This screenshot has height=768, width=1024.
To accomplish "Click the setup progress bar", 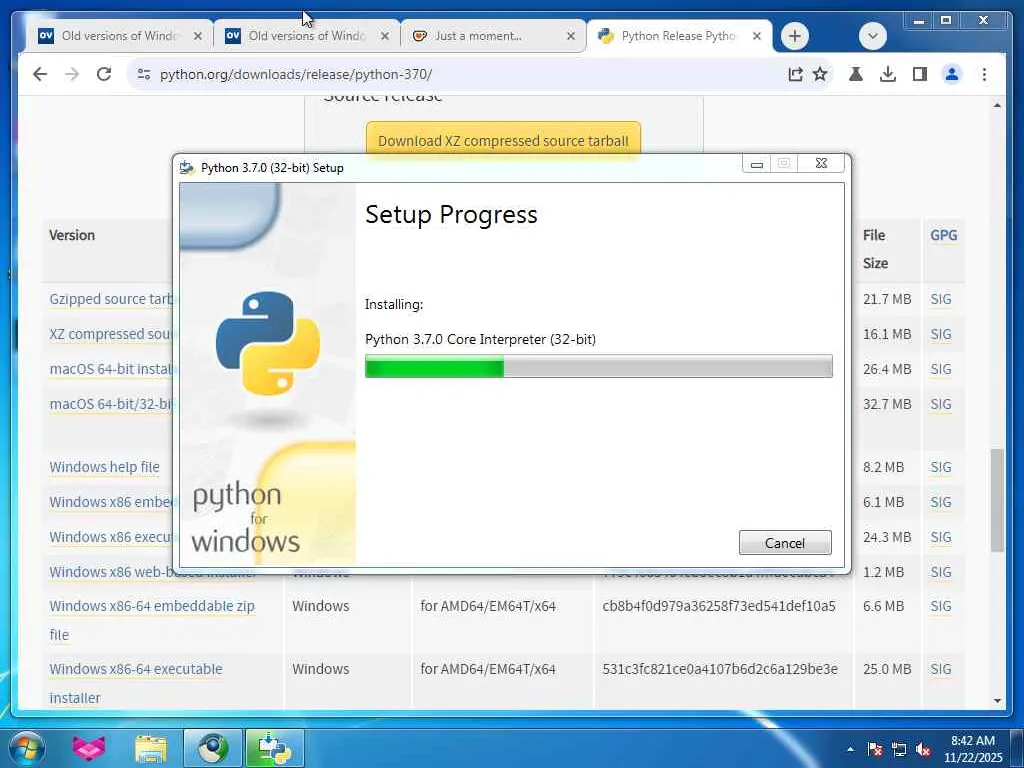I will click(598, 366).
